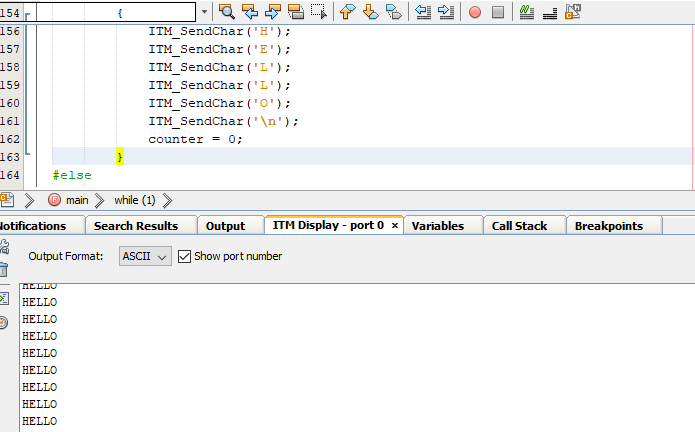Click the Comment lines toolbar icon

click(527, 12)
